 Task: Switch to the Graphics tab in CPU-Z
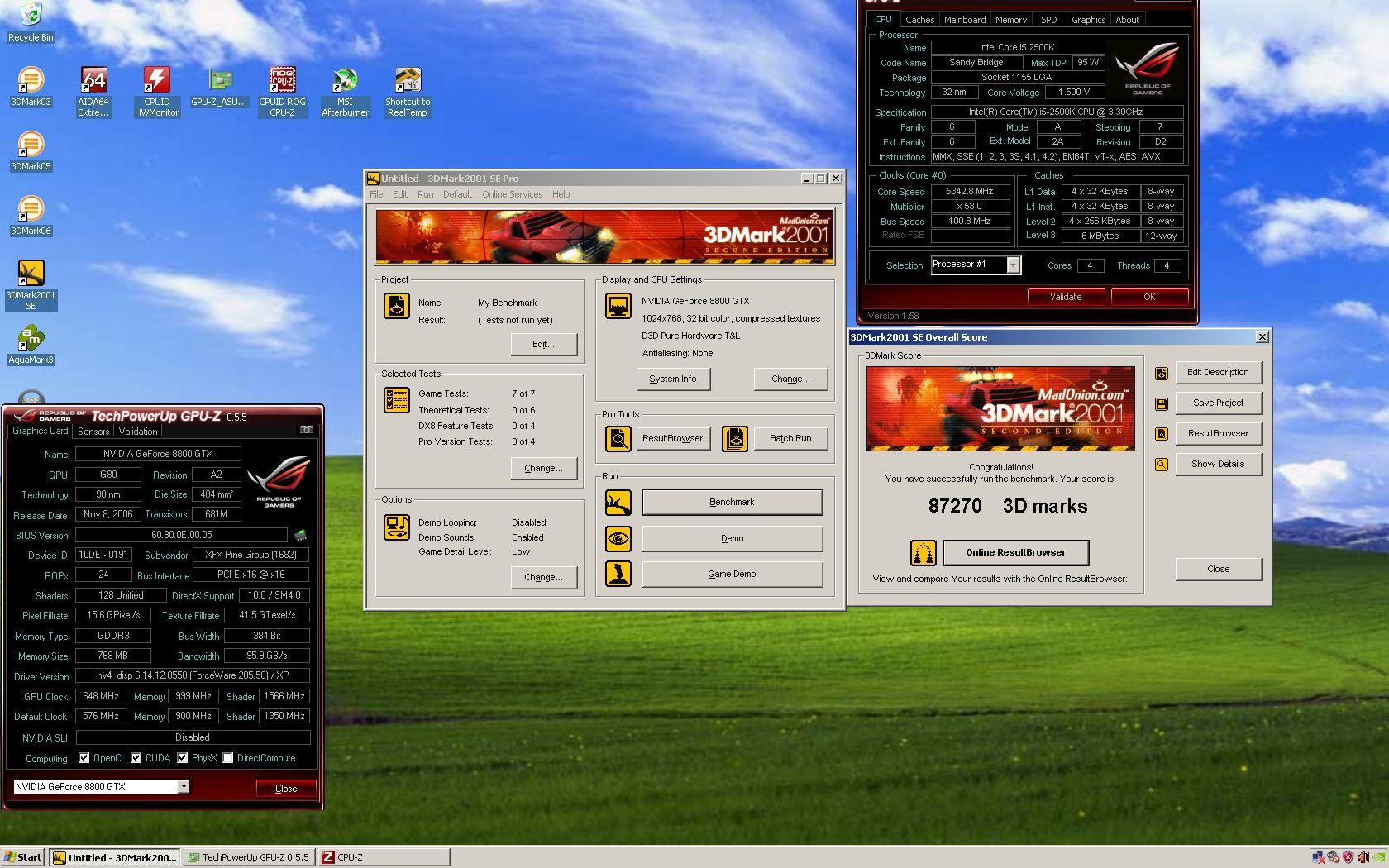pyautogui.click(x=1088, y=20)
